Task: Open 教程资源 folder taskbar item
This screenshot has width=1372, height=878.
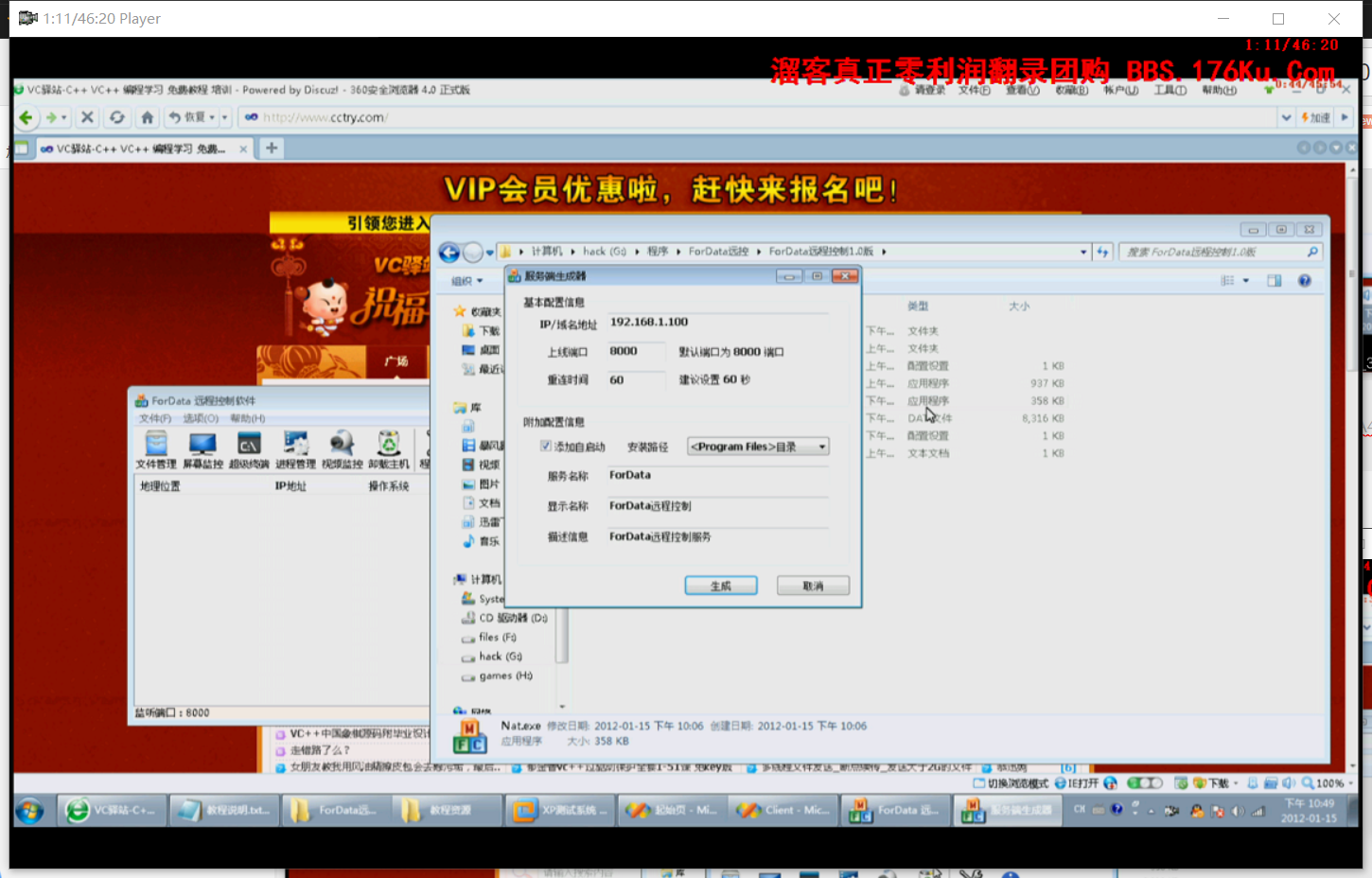Action: tap(449, 810)
